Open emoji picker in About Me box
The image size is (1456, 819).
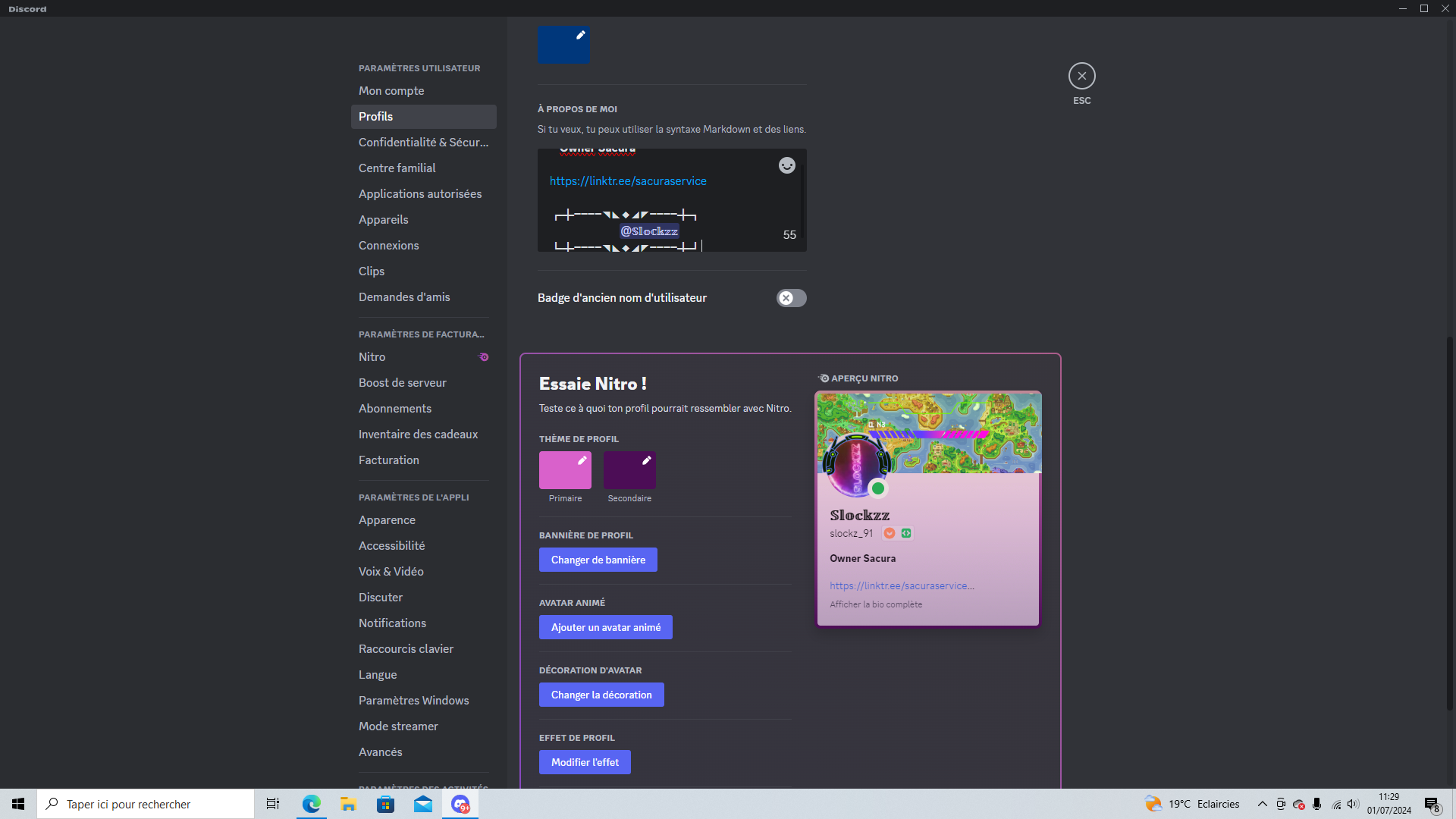click(787, 165)
